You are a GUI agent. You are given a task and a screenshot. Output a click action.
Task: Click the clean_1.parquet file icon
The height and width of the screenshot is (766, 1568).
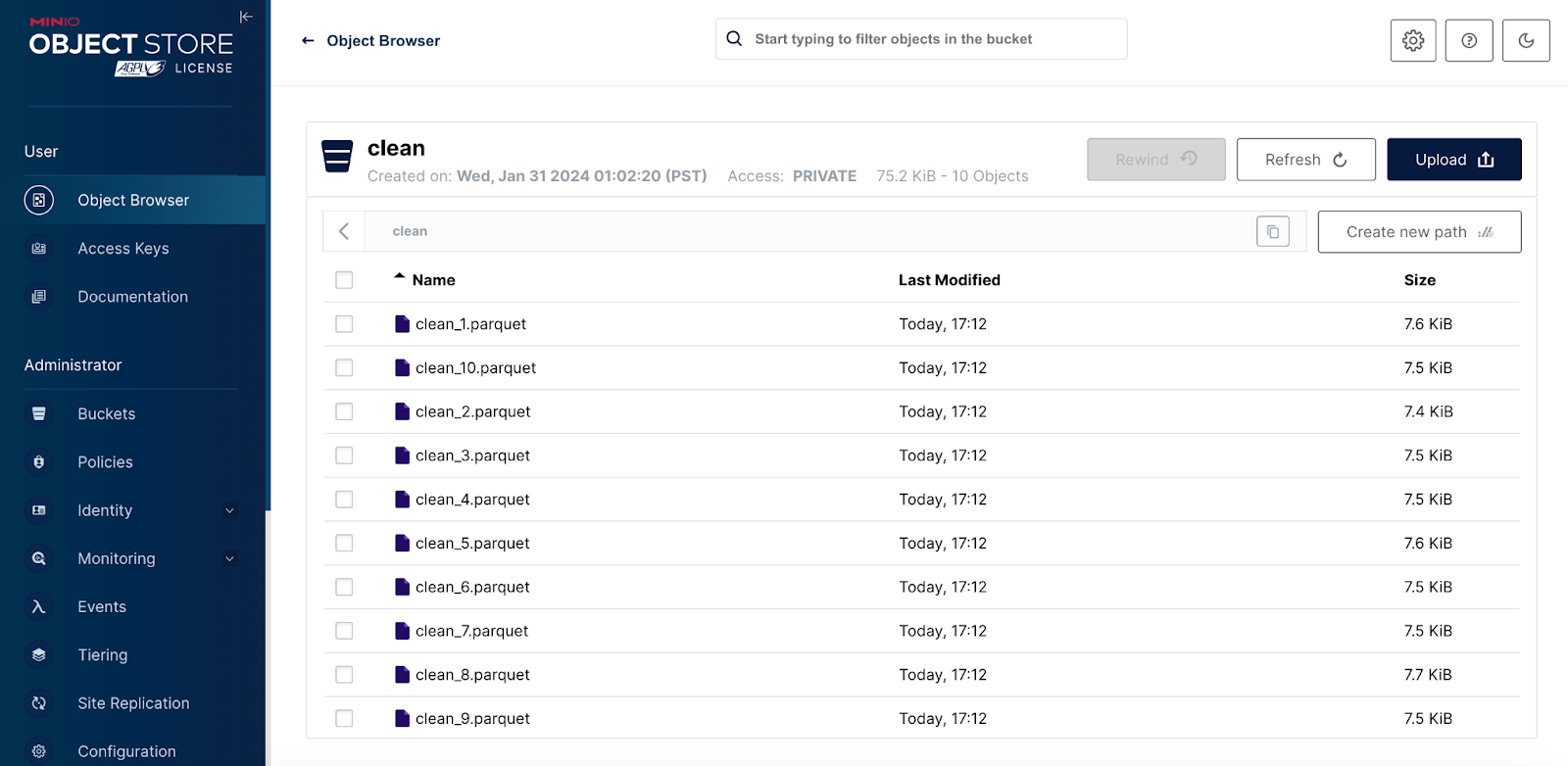[x=402, y=324]
